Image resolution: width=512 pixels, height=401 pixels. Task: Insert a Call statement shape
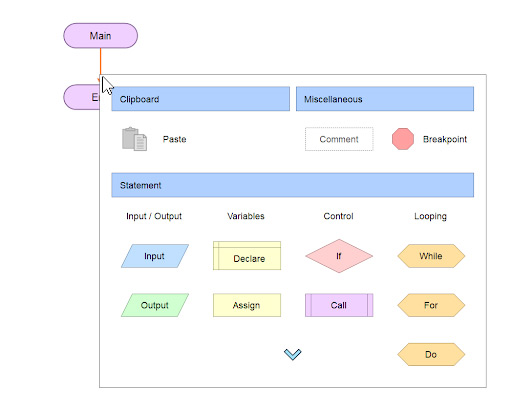pos(339,305)
